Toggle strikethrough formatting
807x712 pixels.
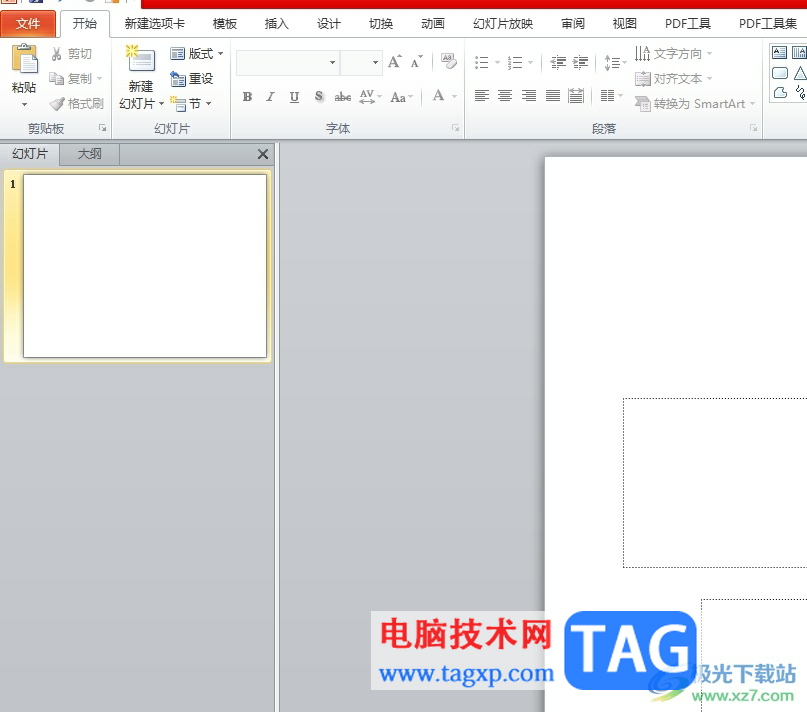343,96
